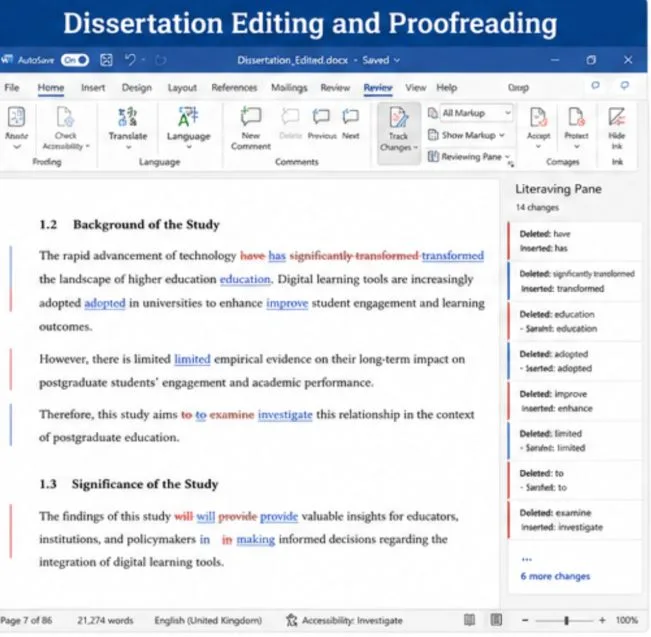Viewport: 651px width, 637px height.
Task: Expand the Translate dropdown arrow
Action: (x=128, y=147)
